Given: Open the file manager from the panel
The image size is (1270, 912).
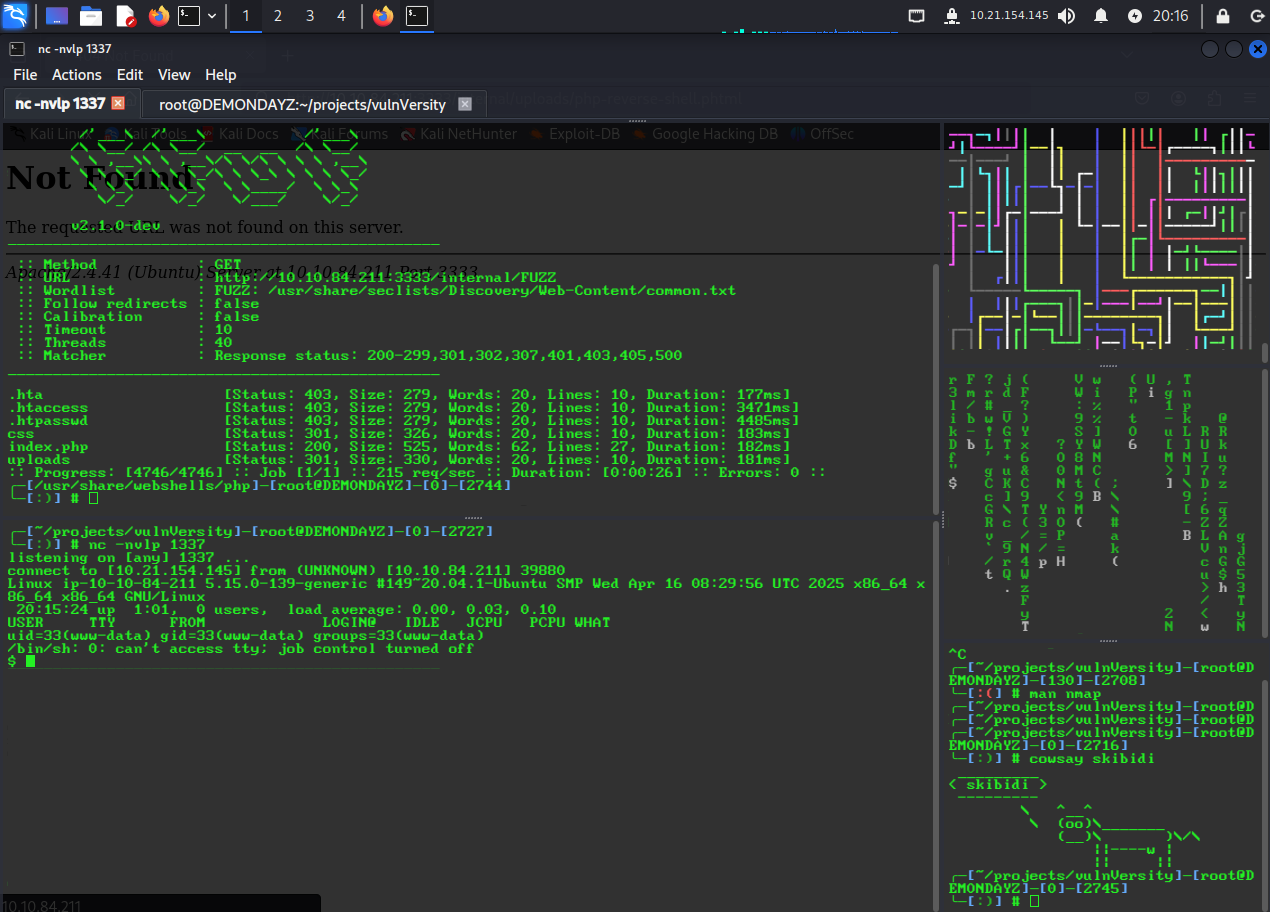Looking at the screenshot, I should point(91,16).
